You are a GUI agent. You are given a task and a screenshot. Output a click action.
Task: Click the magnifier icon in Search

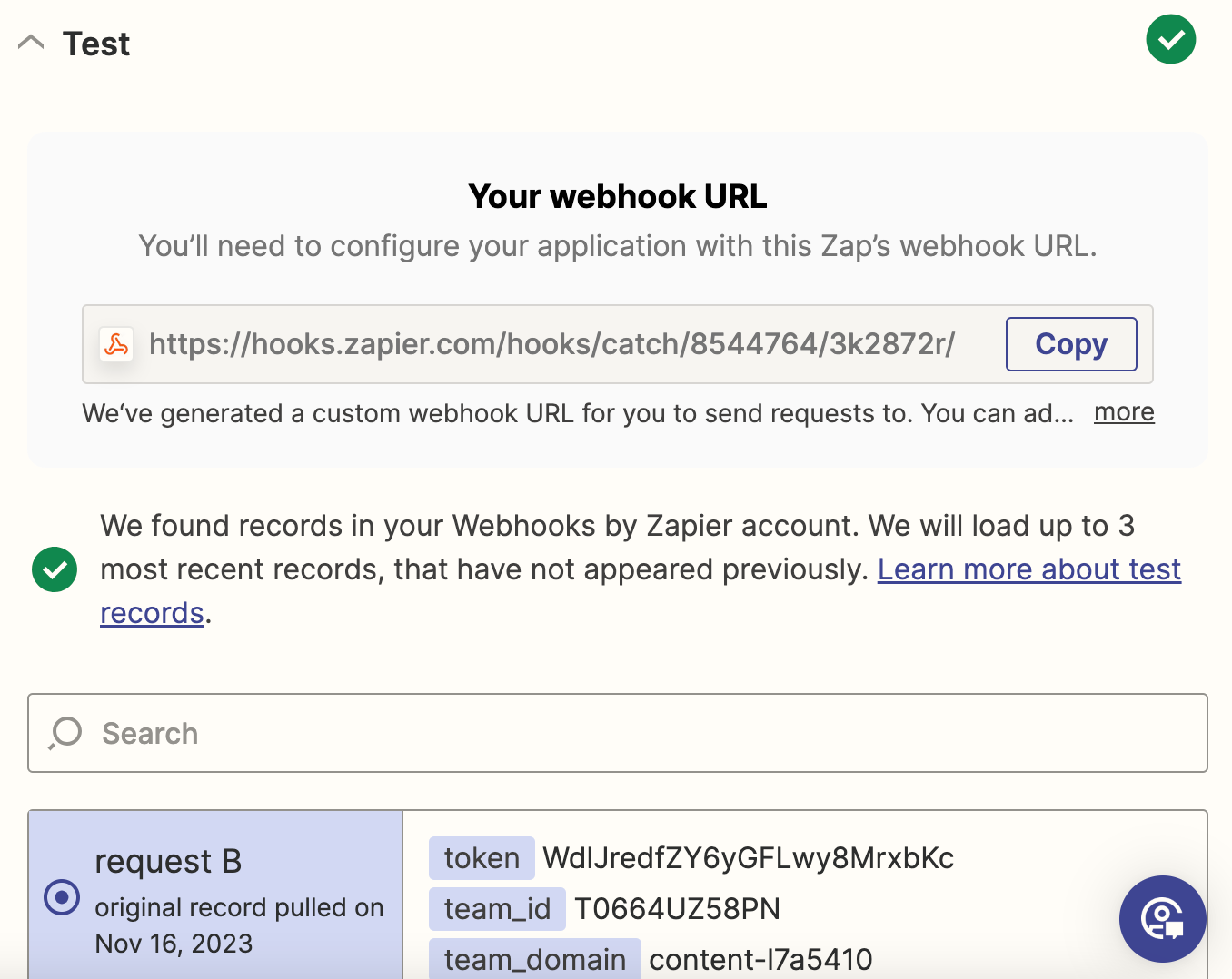pos(65,733)
